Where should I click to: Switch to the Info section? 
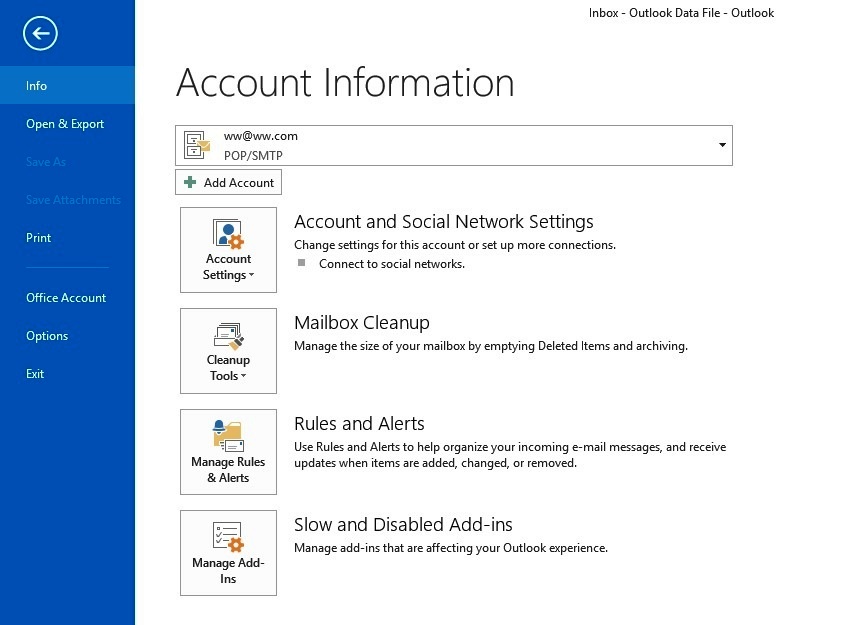click(36, 86)
